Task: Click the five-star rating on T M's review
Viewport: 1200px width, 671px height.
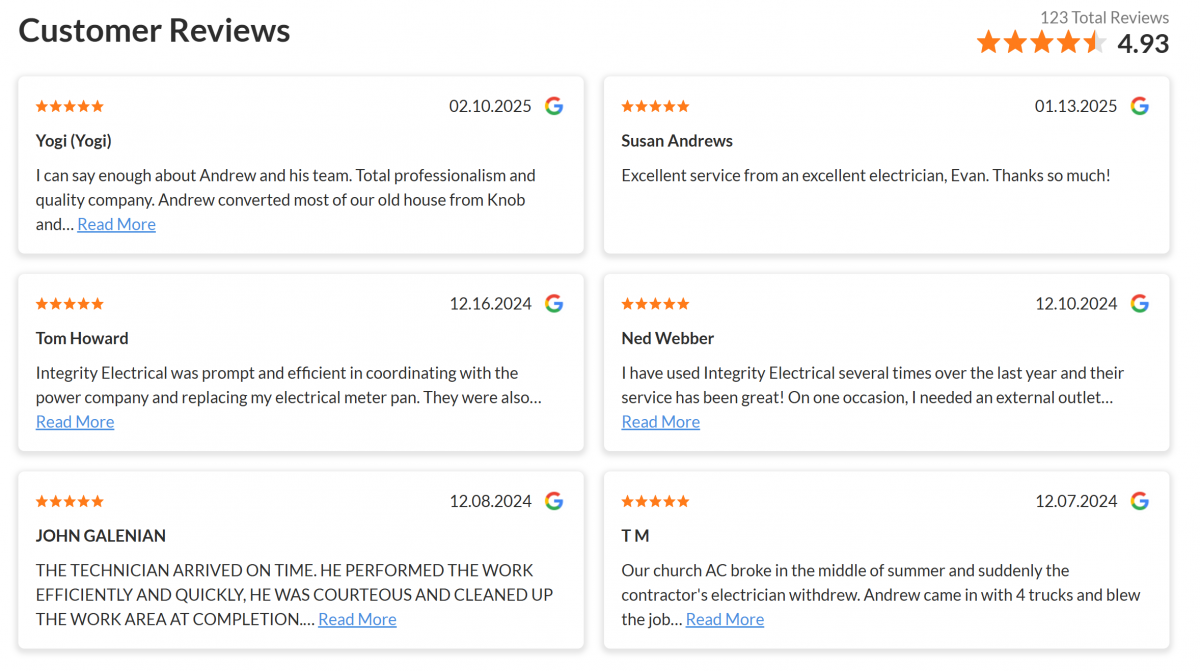Action: (x=655, y=501)
